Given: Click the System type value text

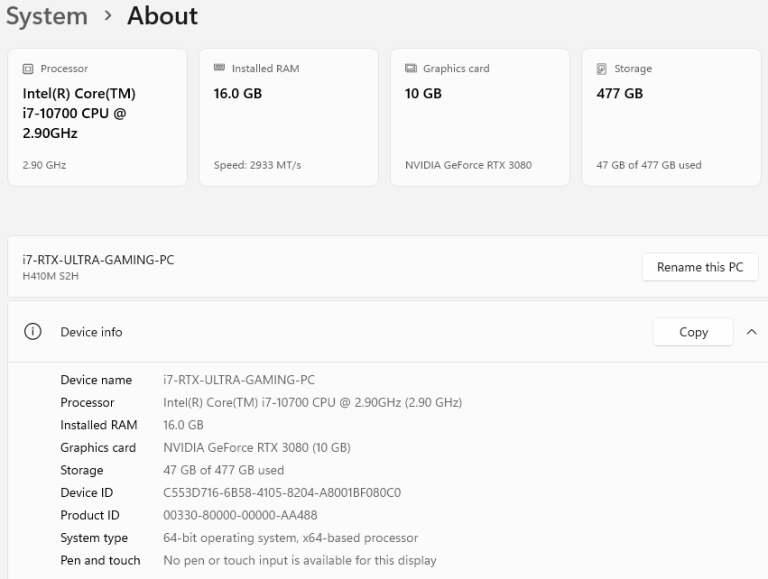Looking at the screenshot, I should click(290, 538).
